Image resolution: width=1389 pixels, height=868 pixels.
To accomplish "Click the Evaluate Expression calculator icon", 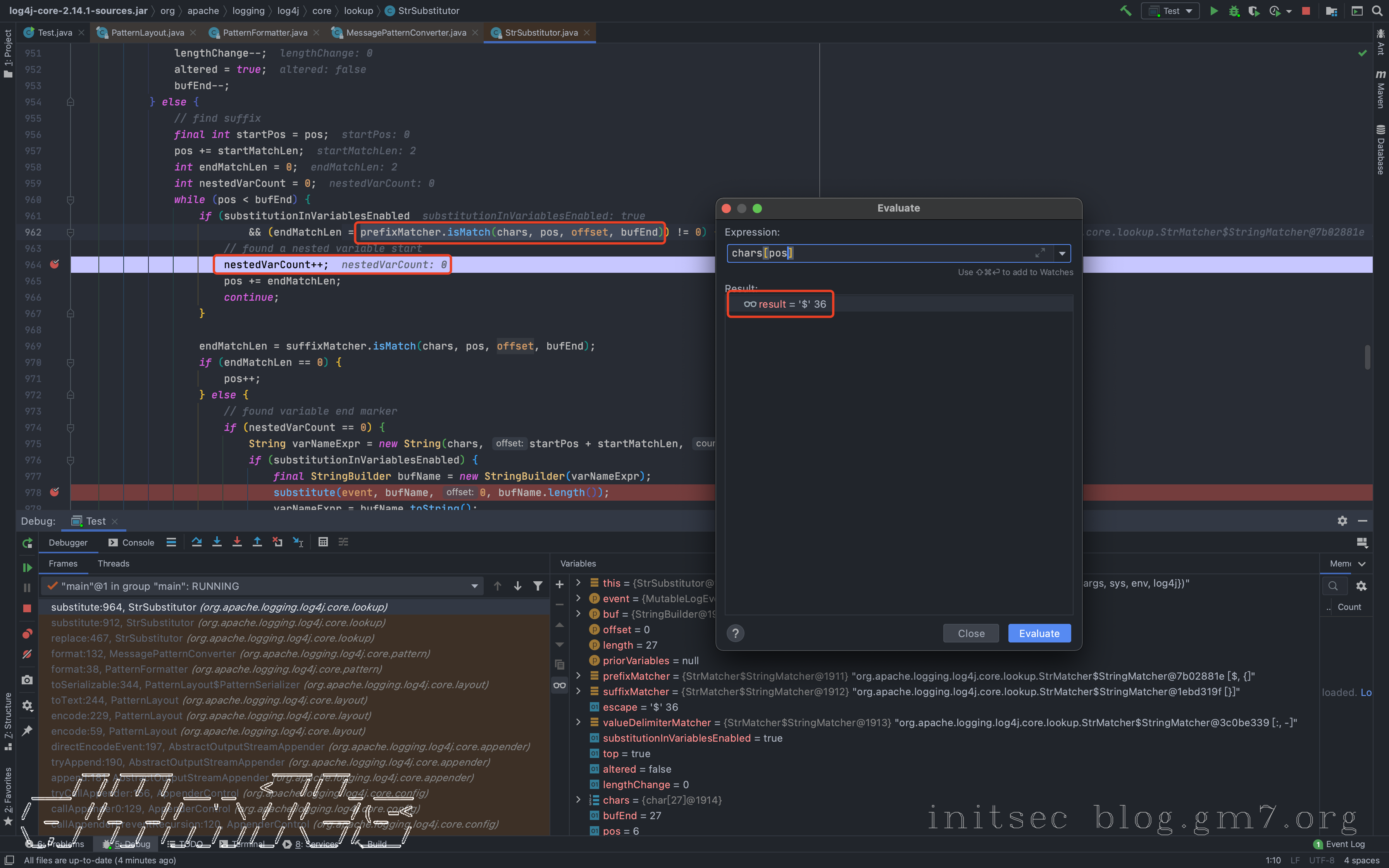I will tap(323, 542).
